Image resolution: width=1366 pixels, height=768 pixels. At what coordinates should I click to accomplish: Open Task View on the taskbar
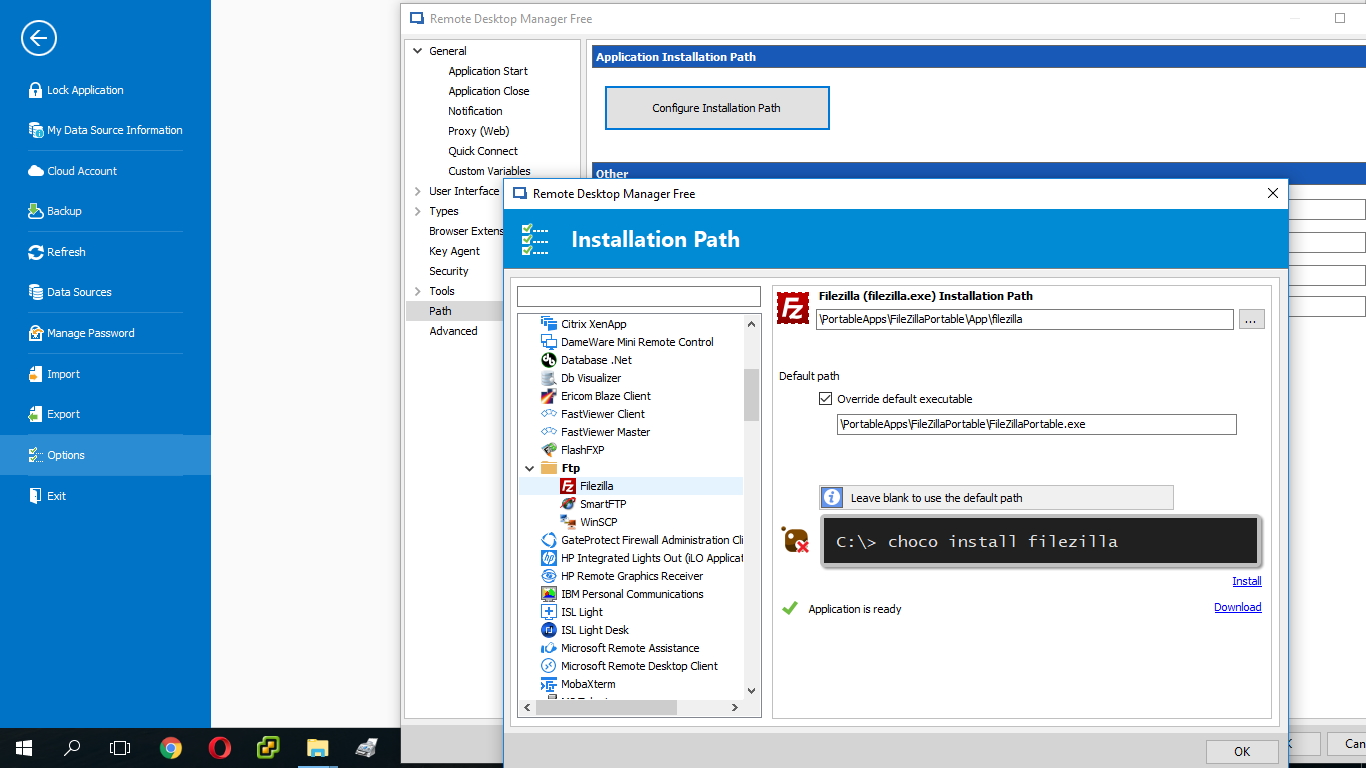[120, 748]
